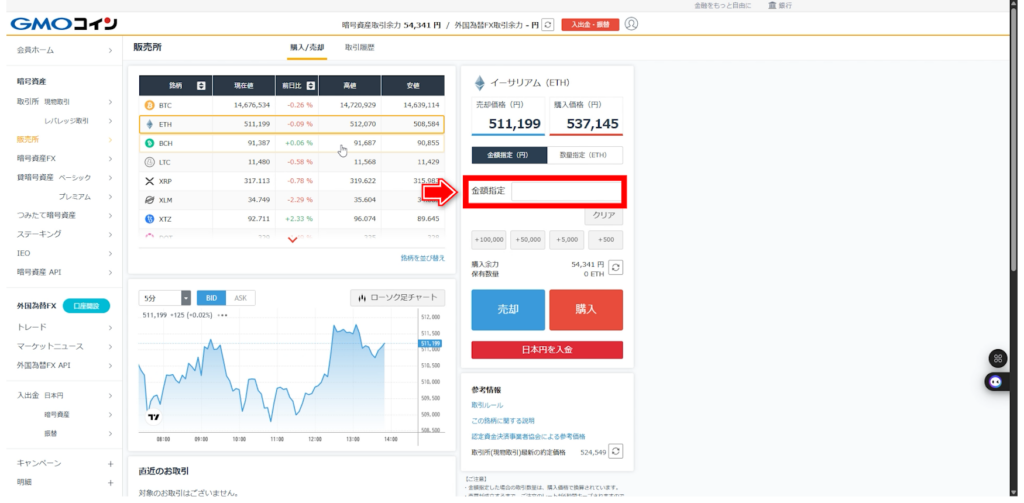Add +50,000 yen to the amount
This screenshot has width=1024, height=503.
(x=528, y=240)
